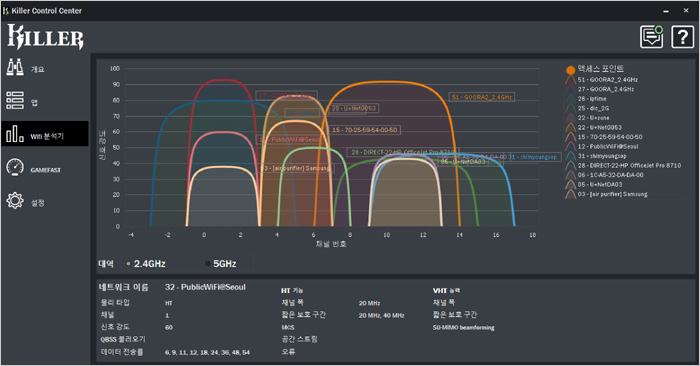The image size is (700, 366).
Task: Click the 51 - GOORA2_2.4GHz chart label
Action: (x=482, y=97)
